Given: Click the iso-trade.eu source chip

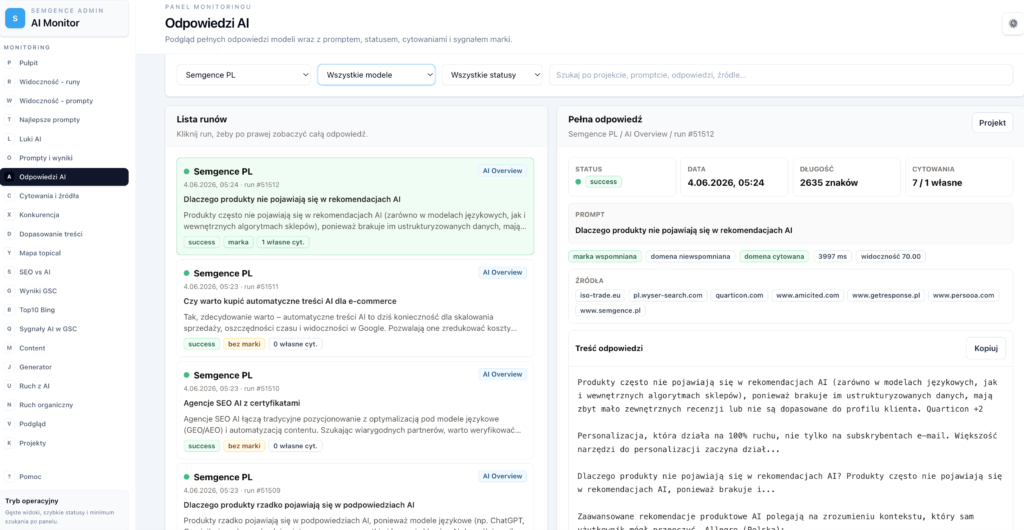Looking at the screenshot, I should [599, 295].
